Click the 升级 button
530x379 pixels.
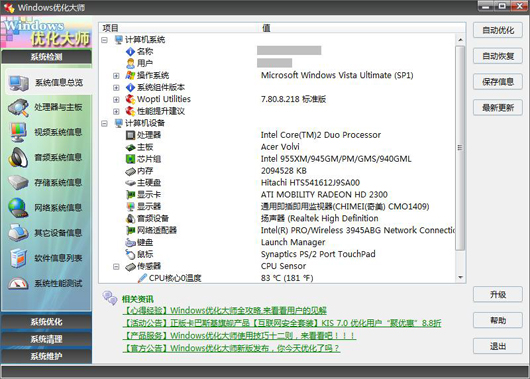pyautogui.click(x=498, y=294)
